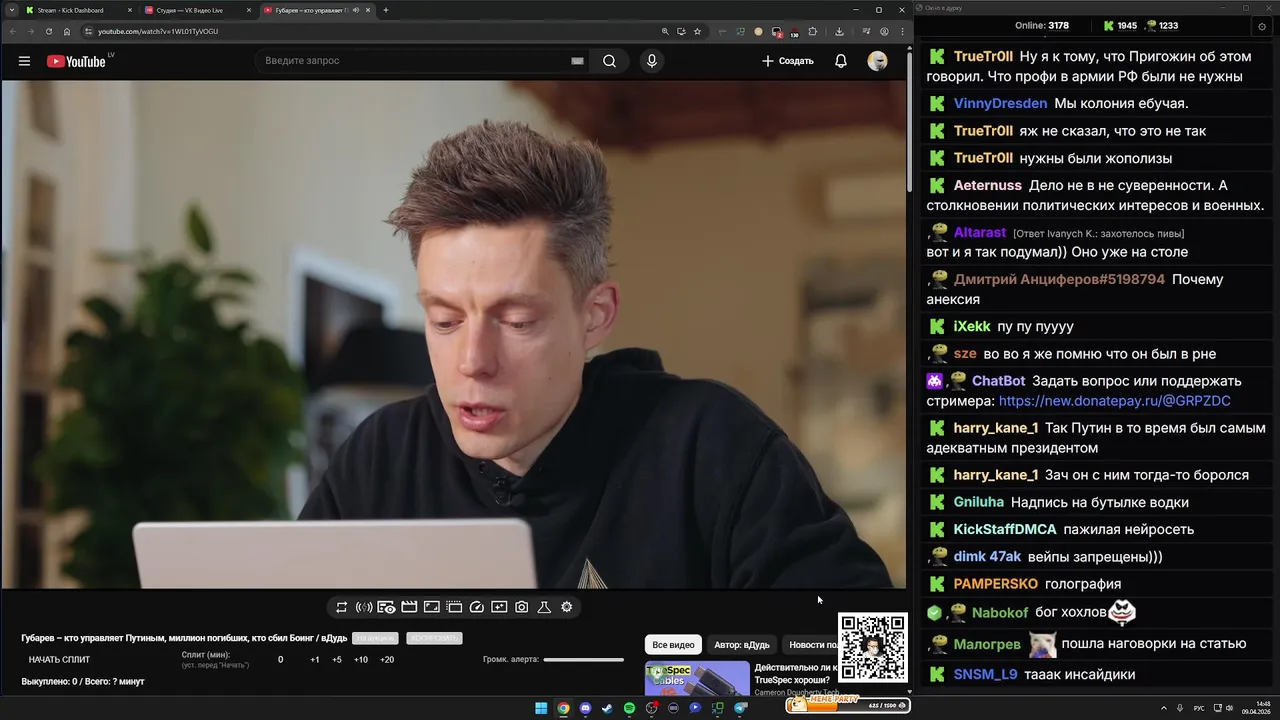Select the Все видео filter chip
The height and width of the screenshot is (720, 1280).
(673, 645)
